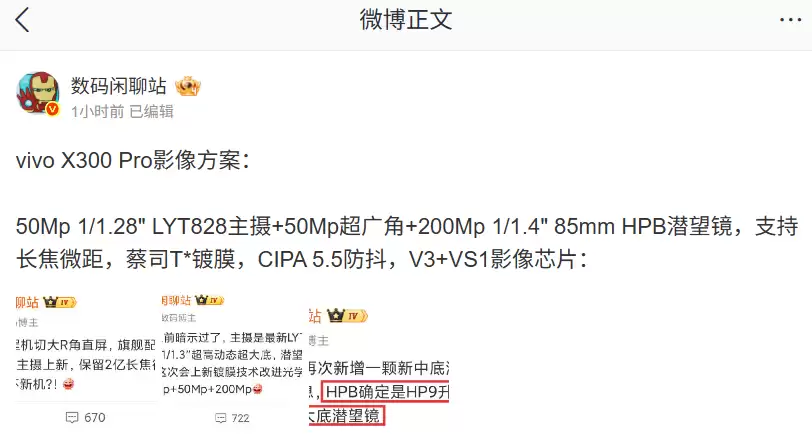Viewport: 812px width, 442px height.
Task: Tap crown level IV badge in first thumbnail
Action: [60, 302]
